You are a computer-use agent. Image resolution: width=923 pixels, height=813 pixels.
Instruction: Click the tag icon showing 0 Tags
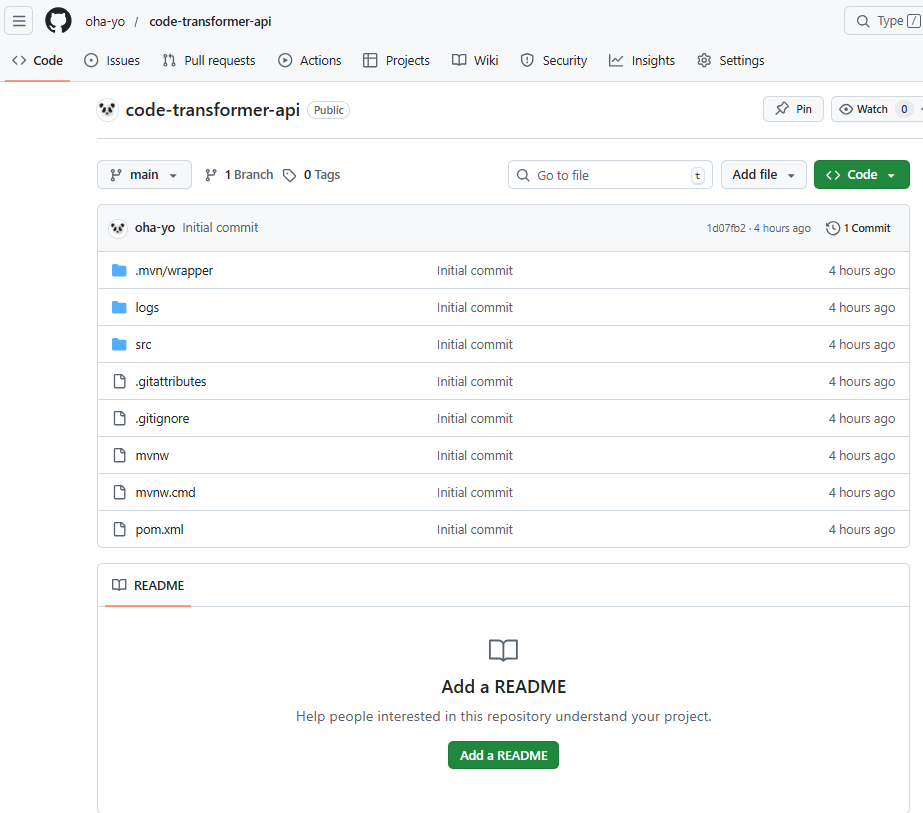click(x=290, y=175)
